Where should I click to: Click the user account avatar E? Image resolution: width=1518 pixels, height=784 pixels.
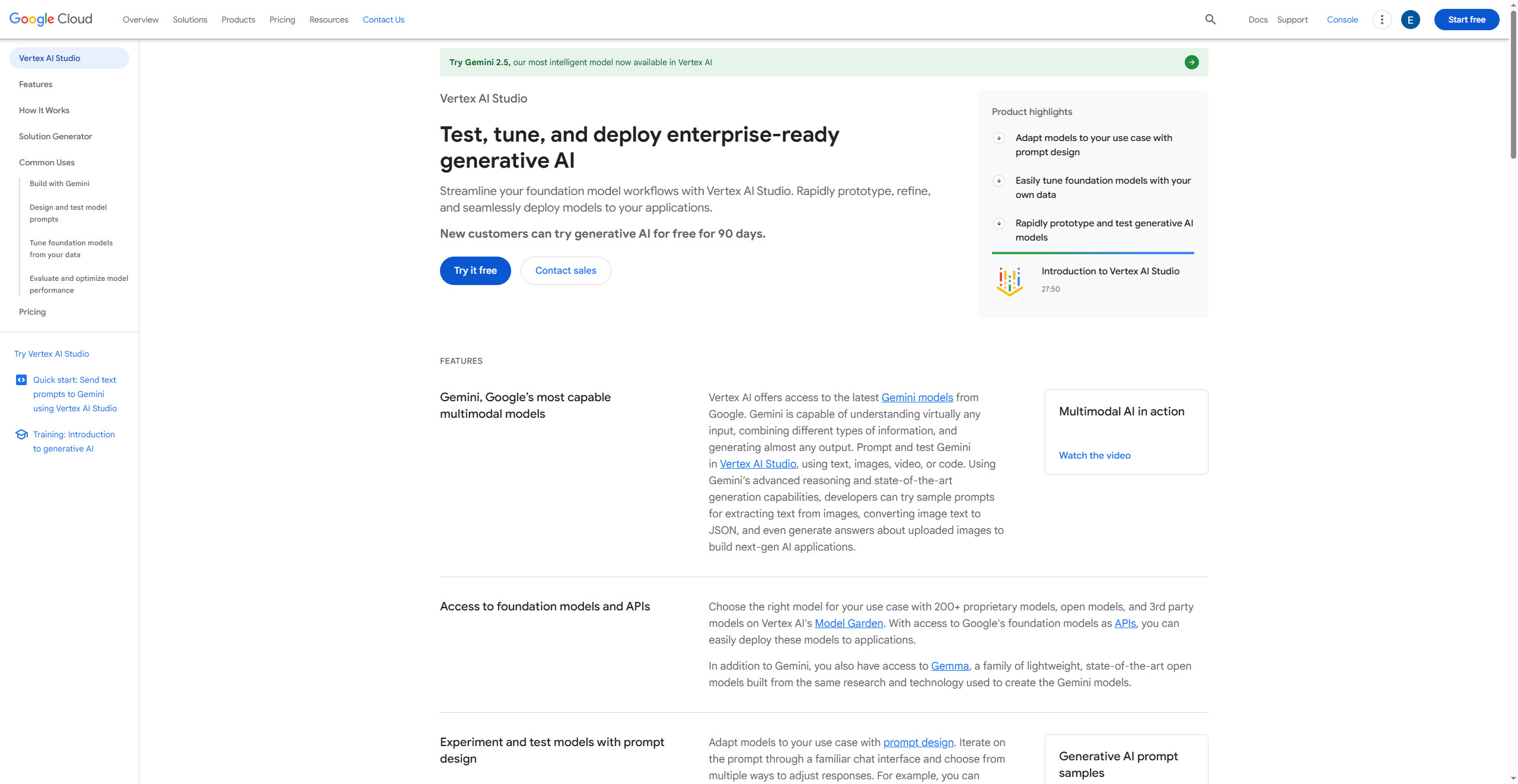(1410, 20)
